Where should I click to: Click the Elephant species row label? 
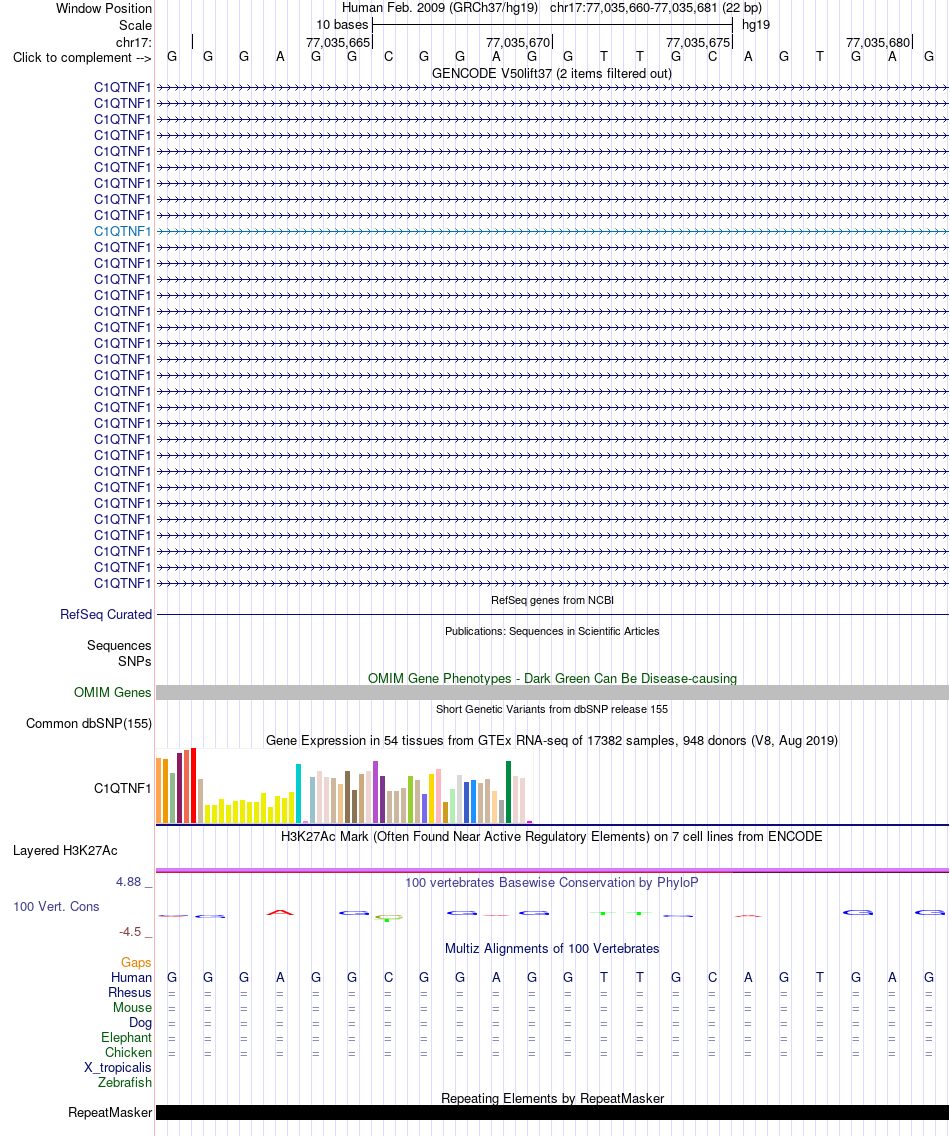pos(126,1037)
